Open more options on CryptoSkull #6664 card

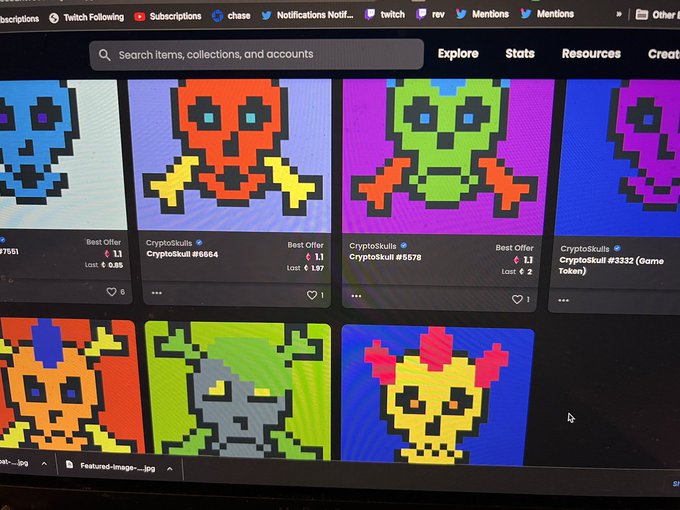[157, 293]
